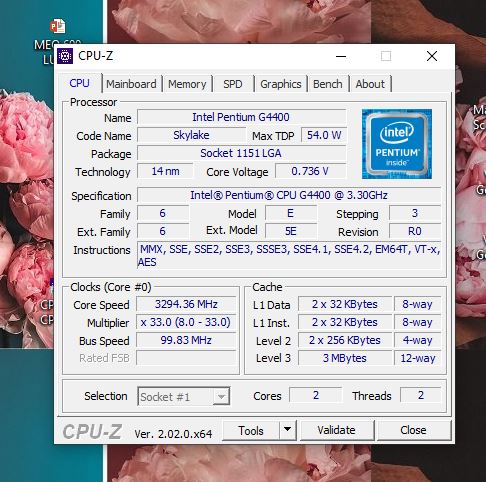Open the PowerPoint file icon on desktop
The image size is (486, 482).
click(x=58, y=26)
